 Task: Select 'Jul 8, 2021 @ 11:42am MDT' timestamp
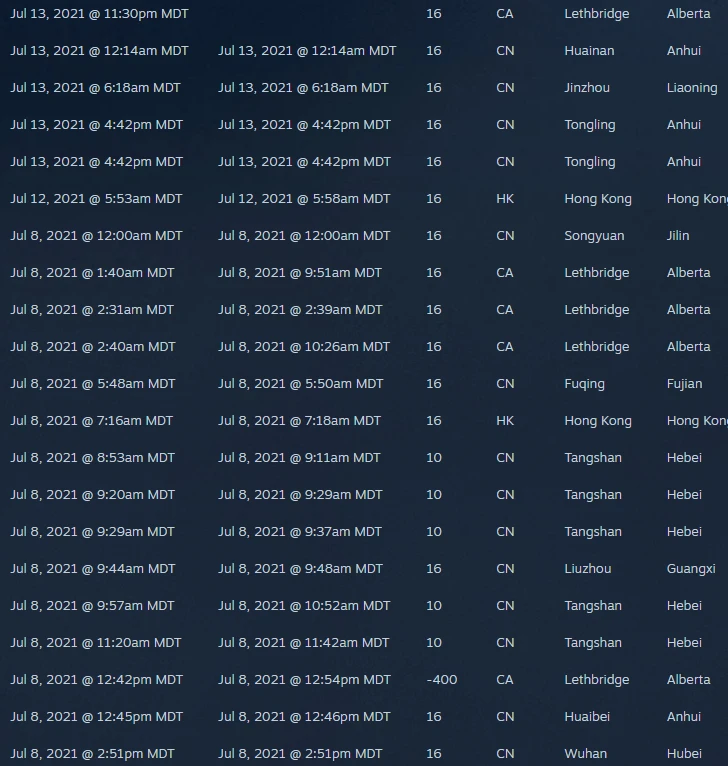[303, 643]
